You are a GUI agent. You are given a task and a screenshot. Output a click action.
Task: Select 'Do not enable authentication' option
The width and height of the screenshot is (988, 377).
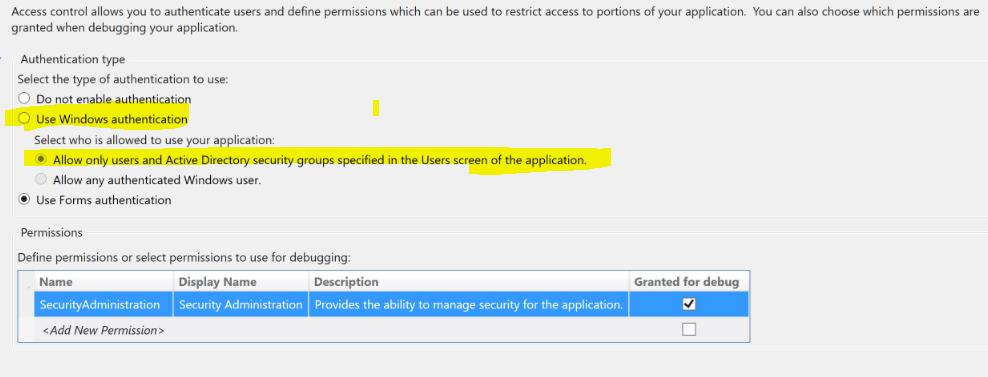(x=24, y=99)
